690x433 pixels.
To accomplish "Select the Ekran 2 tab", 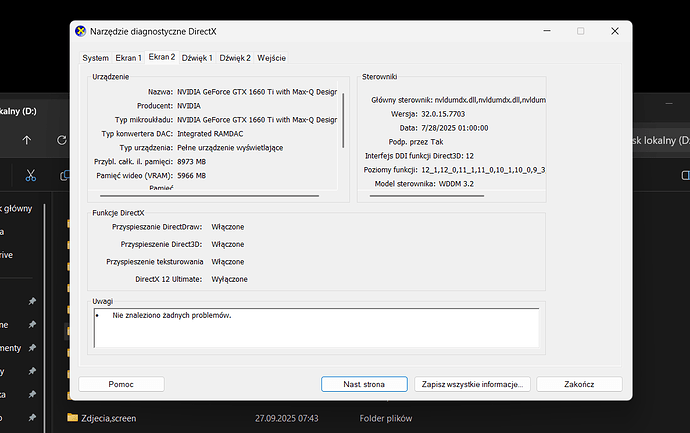I will coord(162,57).
